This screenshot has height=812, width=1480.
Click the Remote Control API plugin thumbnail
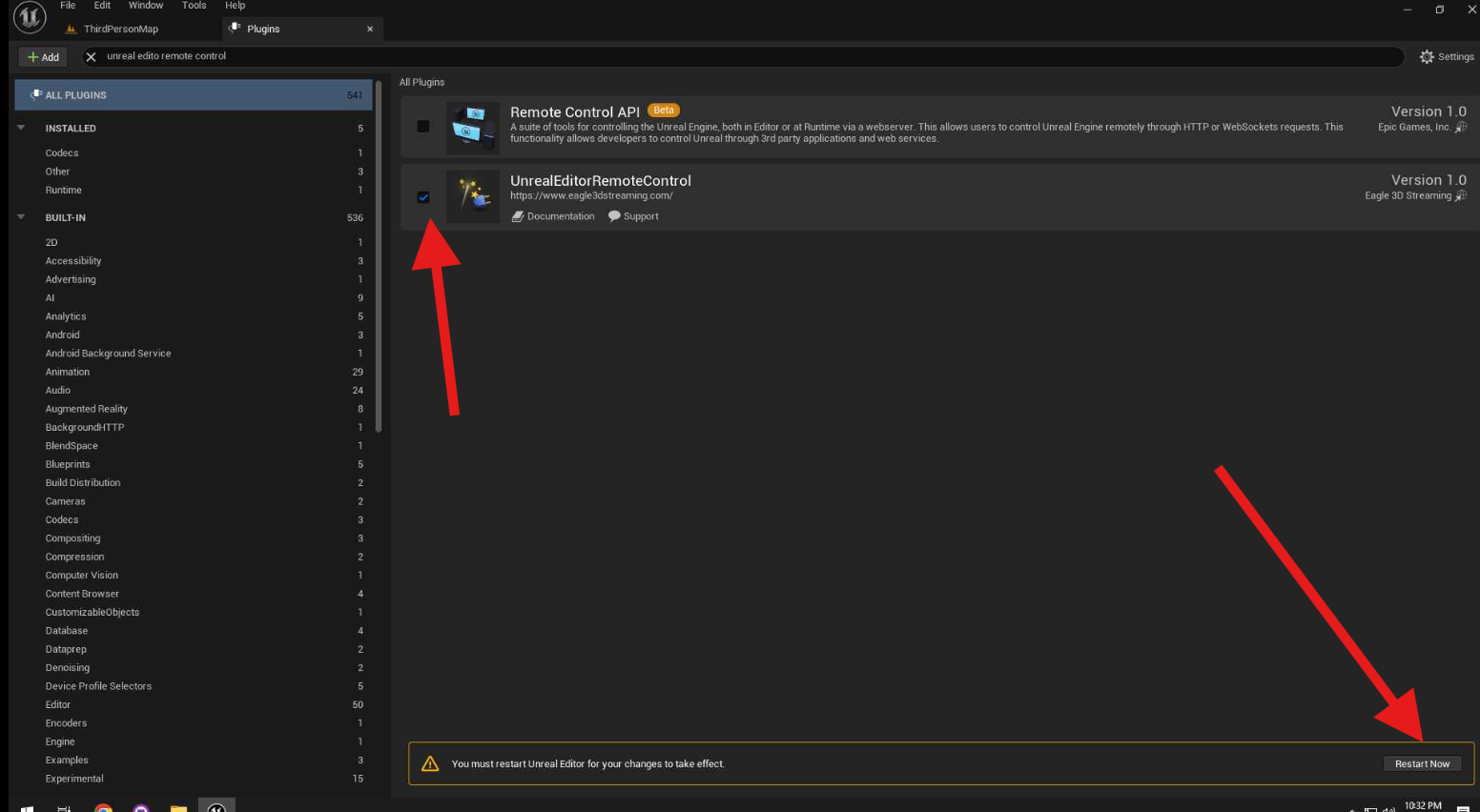coord(473,128)
